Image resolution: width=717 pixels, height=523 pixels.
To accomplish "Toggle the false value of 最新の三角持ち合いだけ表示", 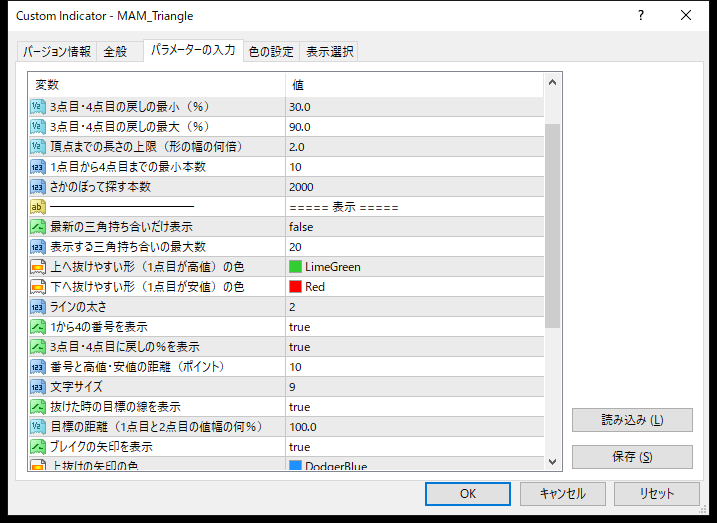I will coord(414,227).
